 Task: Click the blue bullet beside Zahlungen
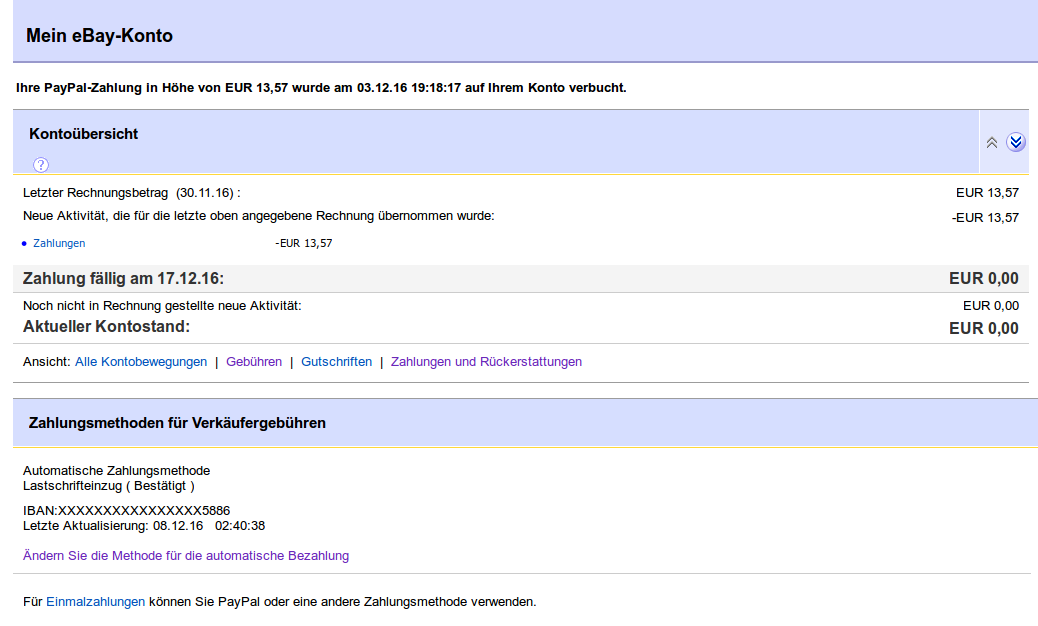click(24, 243)
